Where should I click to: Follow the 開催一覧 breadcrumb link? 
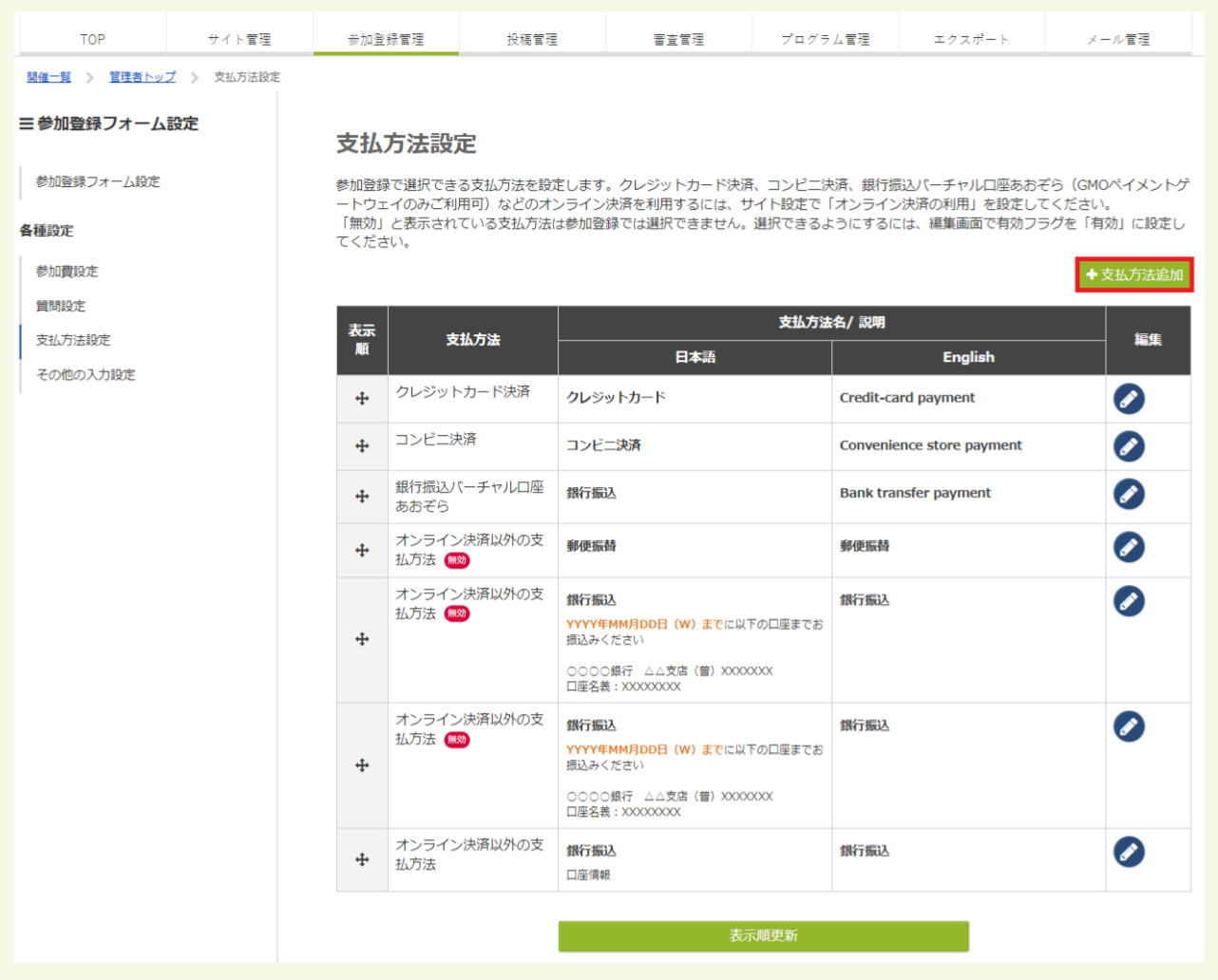(x=48, y=77)
